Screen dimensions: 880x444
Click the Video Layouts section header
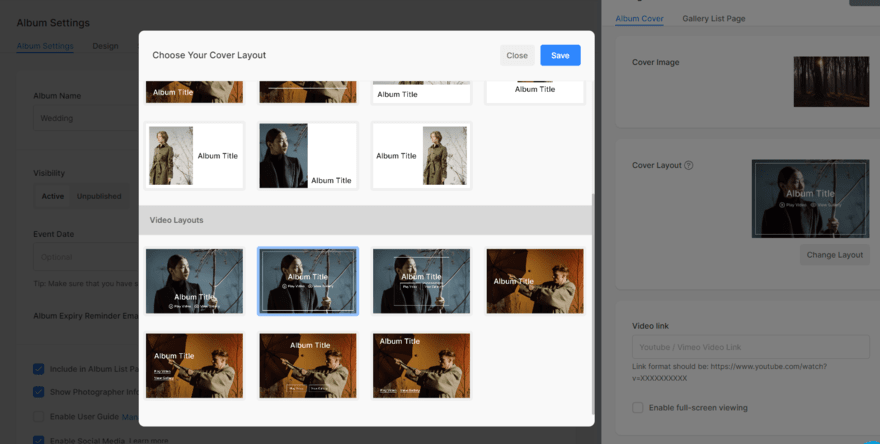pos(366,220)
